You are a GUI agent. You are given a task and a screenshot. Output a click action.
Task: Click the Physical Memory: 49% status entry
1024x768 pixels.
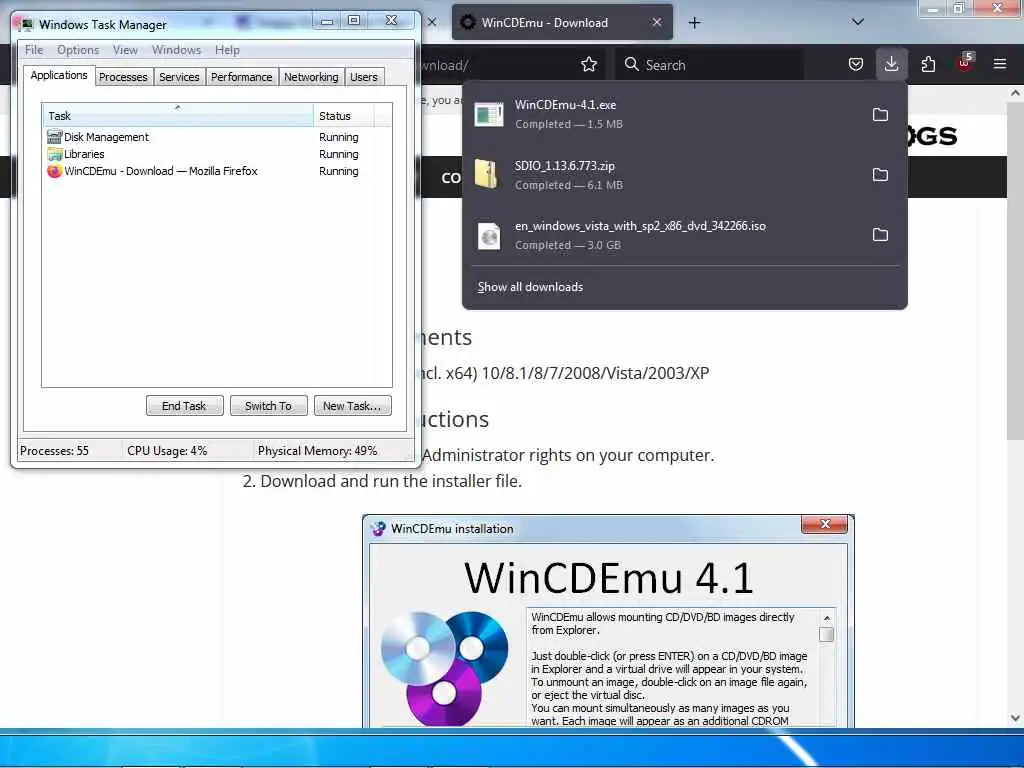click(x=317, y=451)
